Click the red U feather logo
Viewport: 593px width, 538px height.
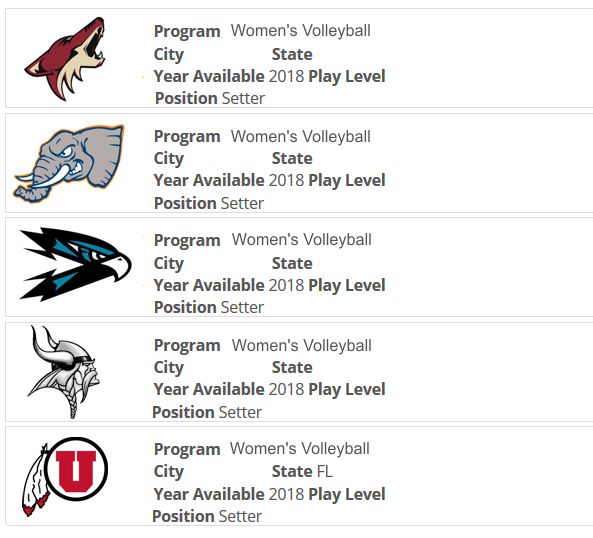click(x=65, y=476)
